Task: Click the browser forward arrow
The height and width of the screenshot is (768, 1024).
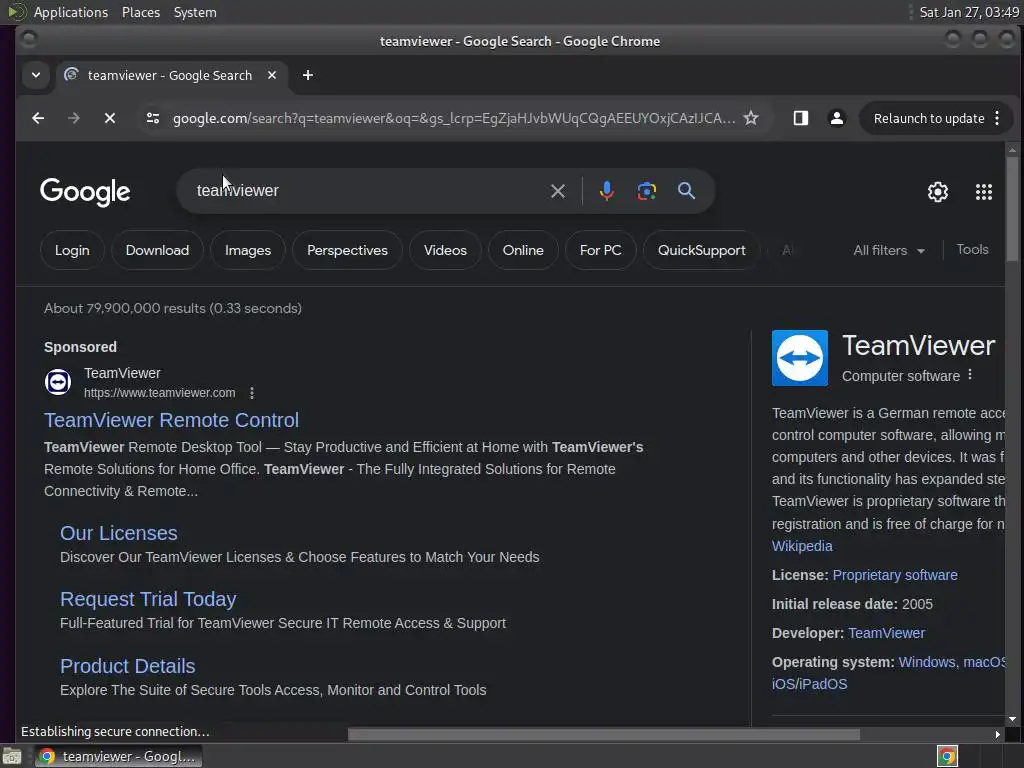Action: (x=74, y=118)
